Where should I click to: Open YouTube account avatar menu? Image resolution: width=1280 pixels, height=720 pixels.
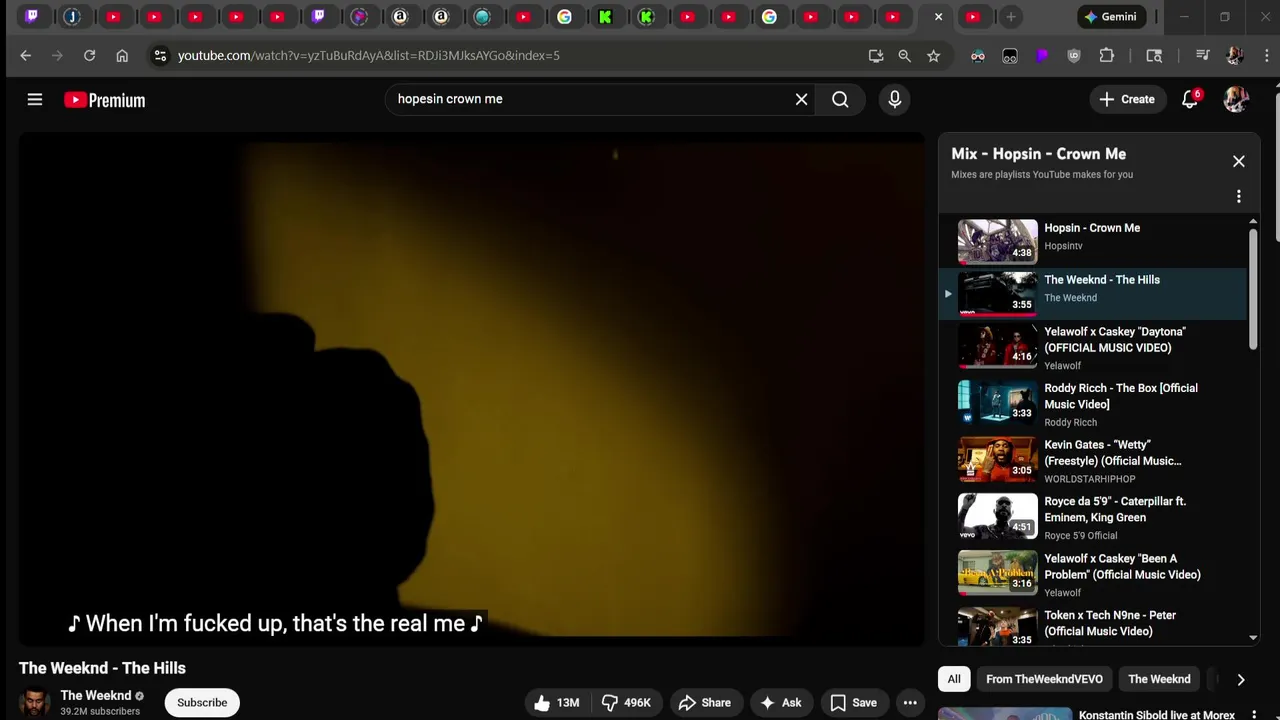tap(1236, 99)
